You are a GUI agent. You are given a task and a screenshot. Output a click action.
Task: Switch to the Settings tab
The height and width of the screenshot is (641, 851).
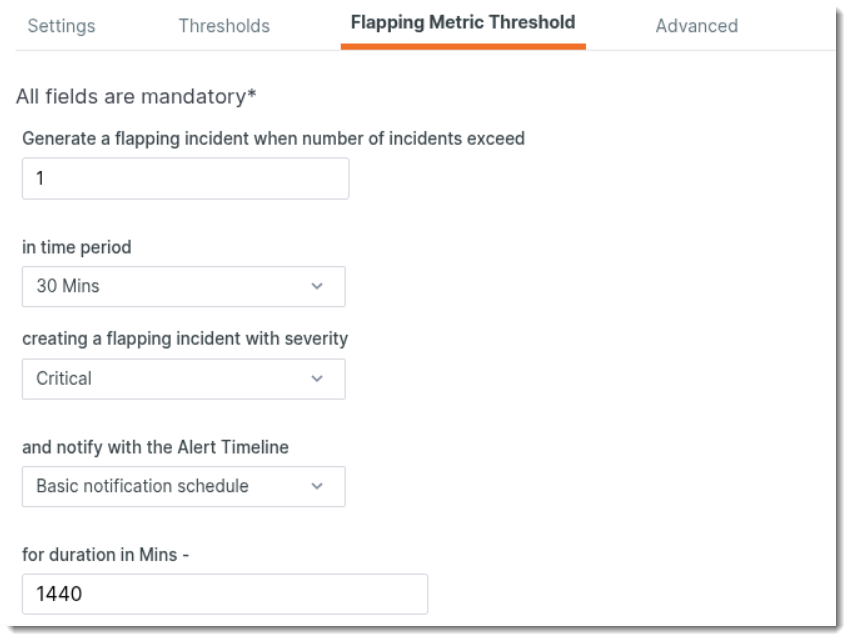point(61,26)
